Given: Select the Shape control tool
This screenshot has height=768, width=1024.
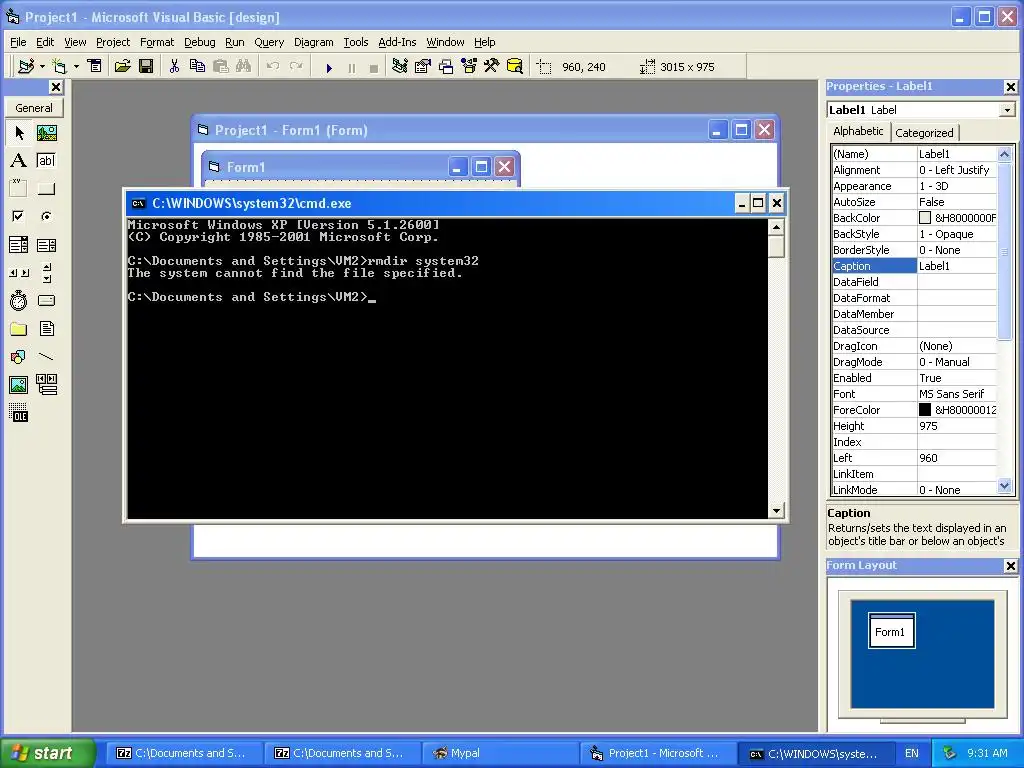Looking at the screenshot, I should [x=19, y=357].
